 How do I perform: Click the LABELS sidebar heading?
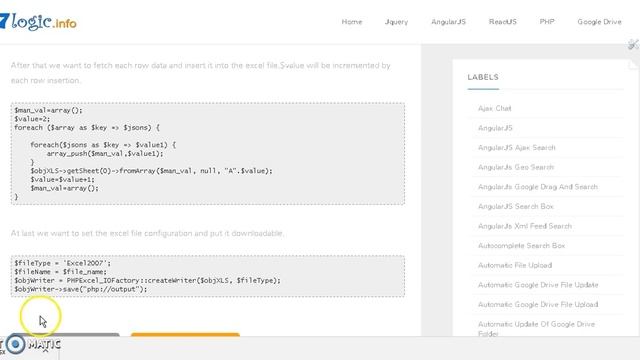tap(483, 77)
